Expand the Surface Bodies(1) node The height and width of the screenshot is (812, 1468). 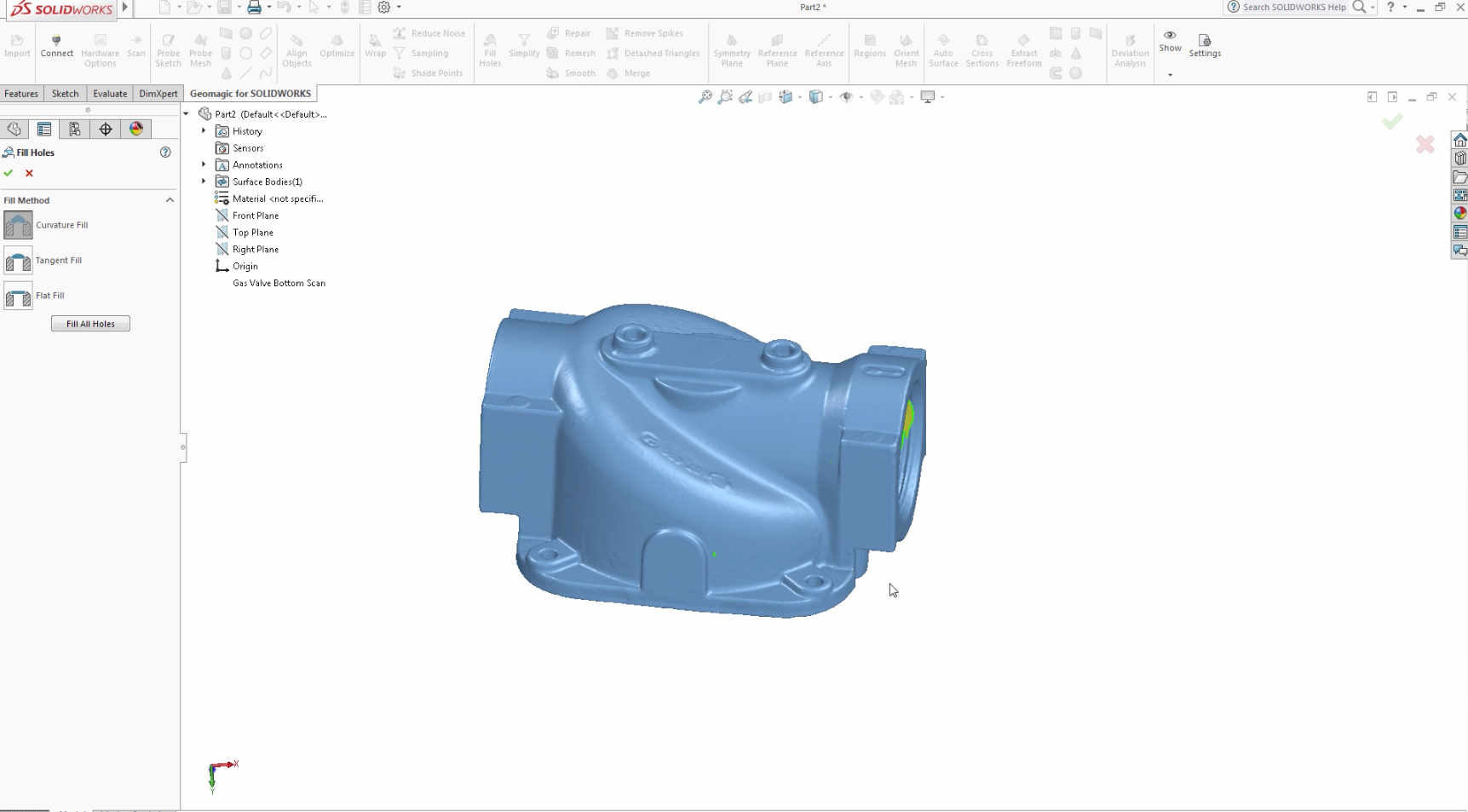[x=204, y=181]
